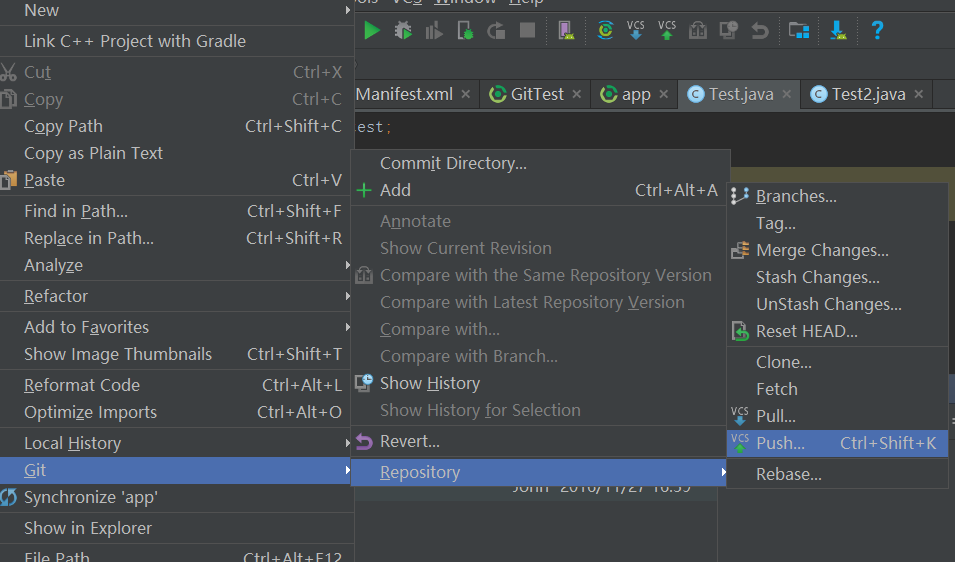Start Debug with the bug icon

coord(403,30)
